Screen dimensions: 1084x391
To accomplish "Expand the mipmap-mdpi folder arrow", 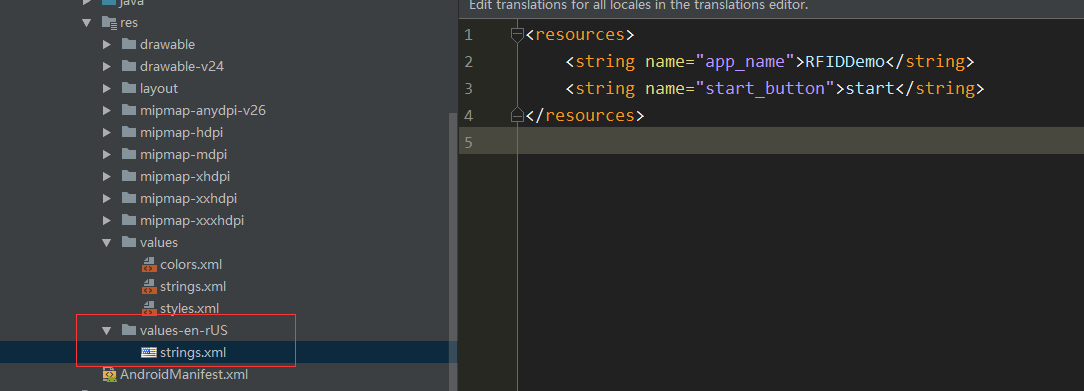I will (106, 155).
